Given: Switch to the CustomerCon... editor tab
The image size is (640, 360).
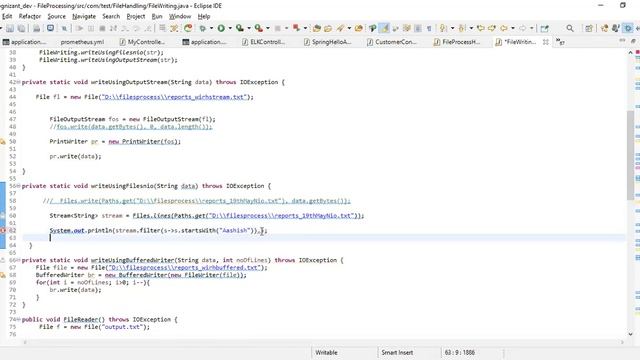Looking at the screenshot, I should (392, 42).
